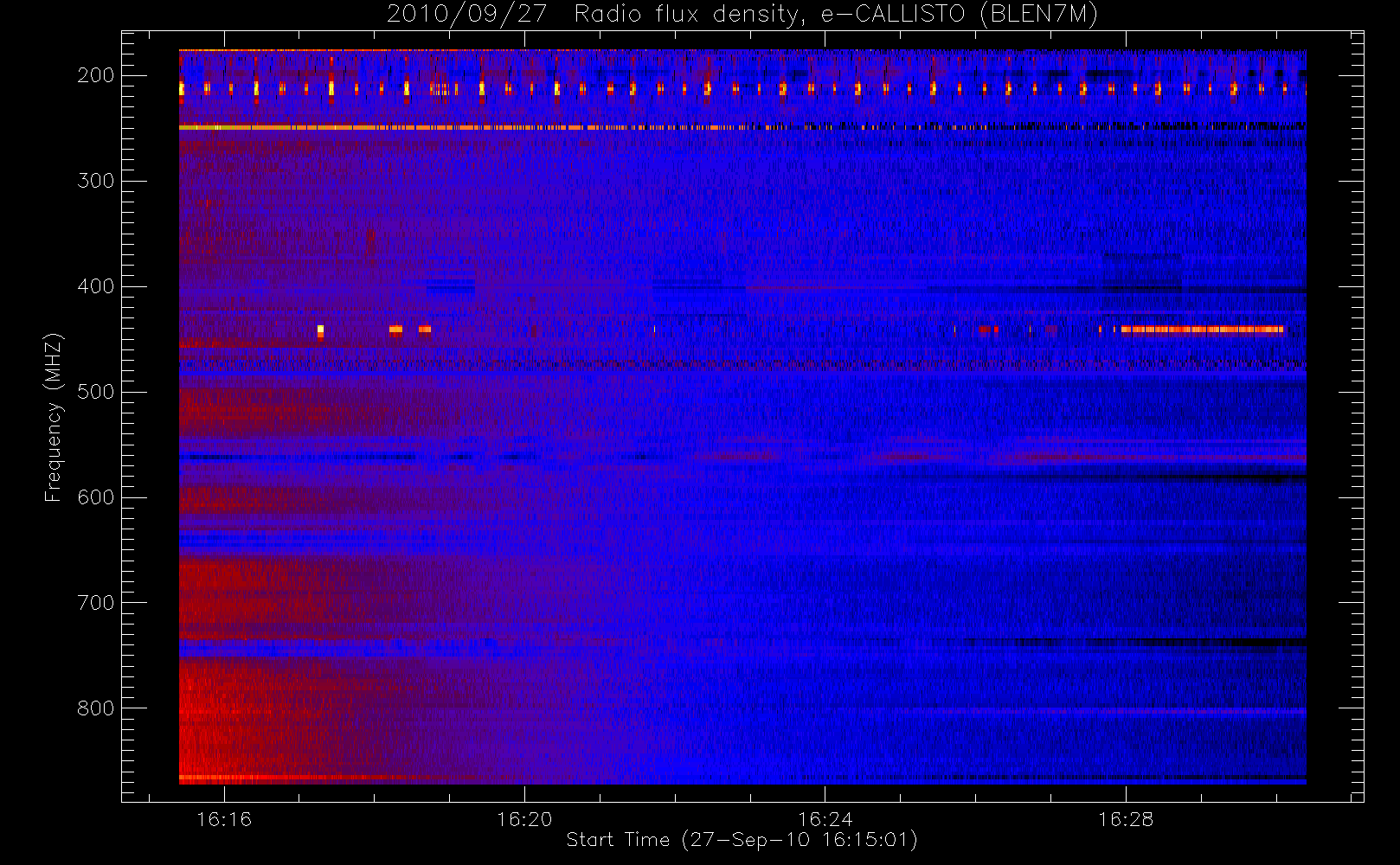Click the plot title '2010/09/27 Radio flux density'
Screen dimensions: 1400x865
pos(742,15)
